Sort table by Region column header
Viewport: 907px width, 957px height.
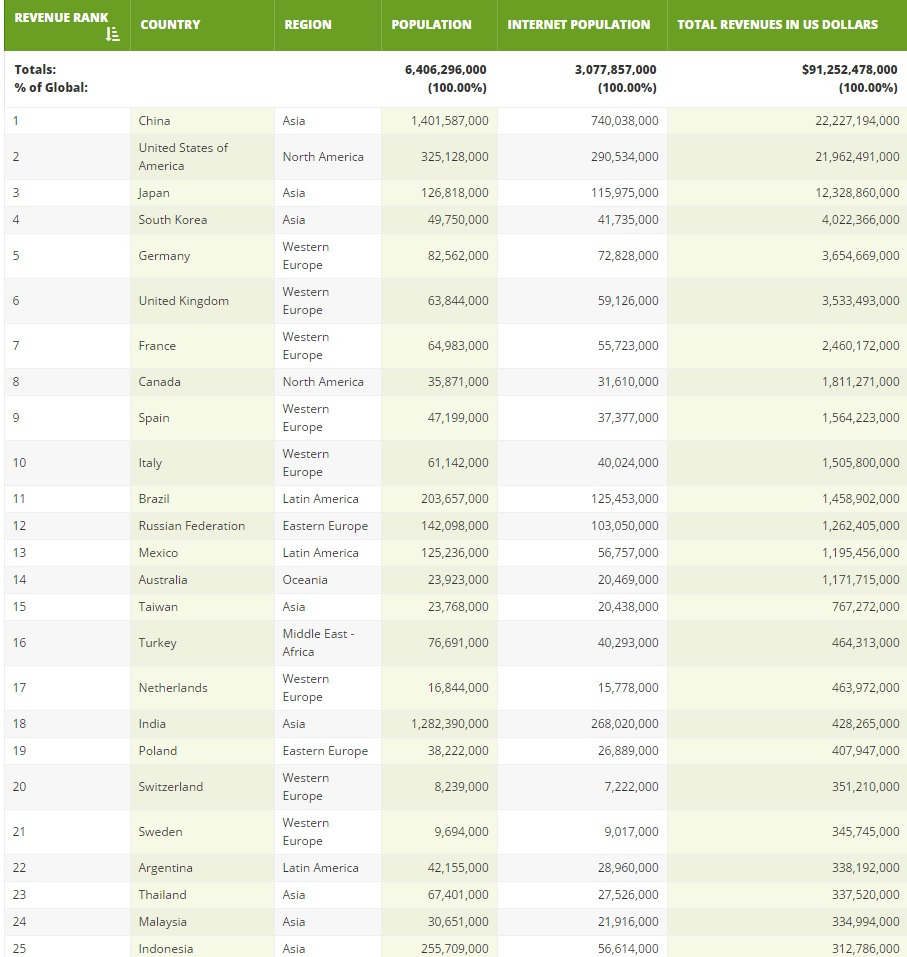click(x=308, y=25)
